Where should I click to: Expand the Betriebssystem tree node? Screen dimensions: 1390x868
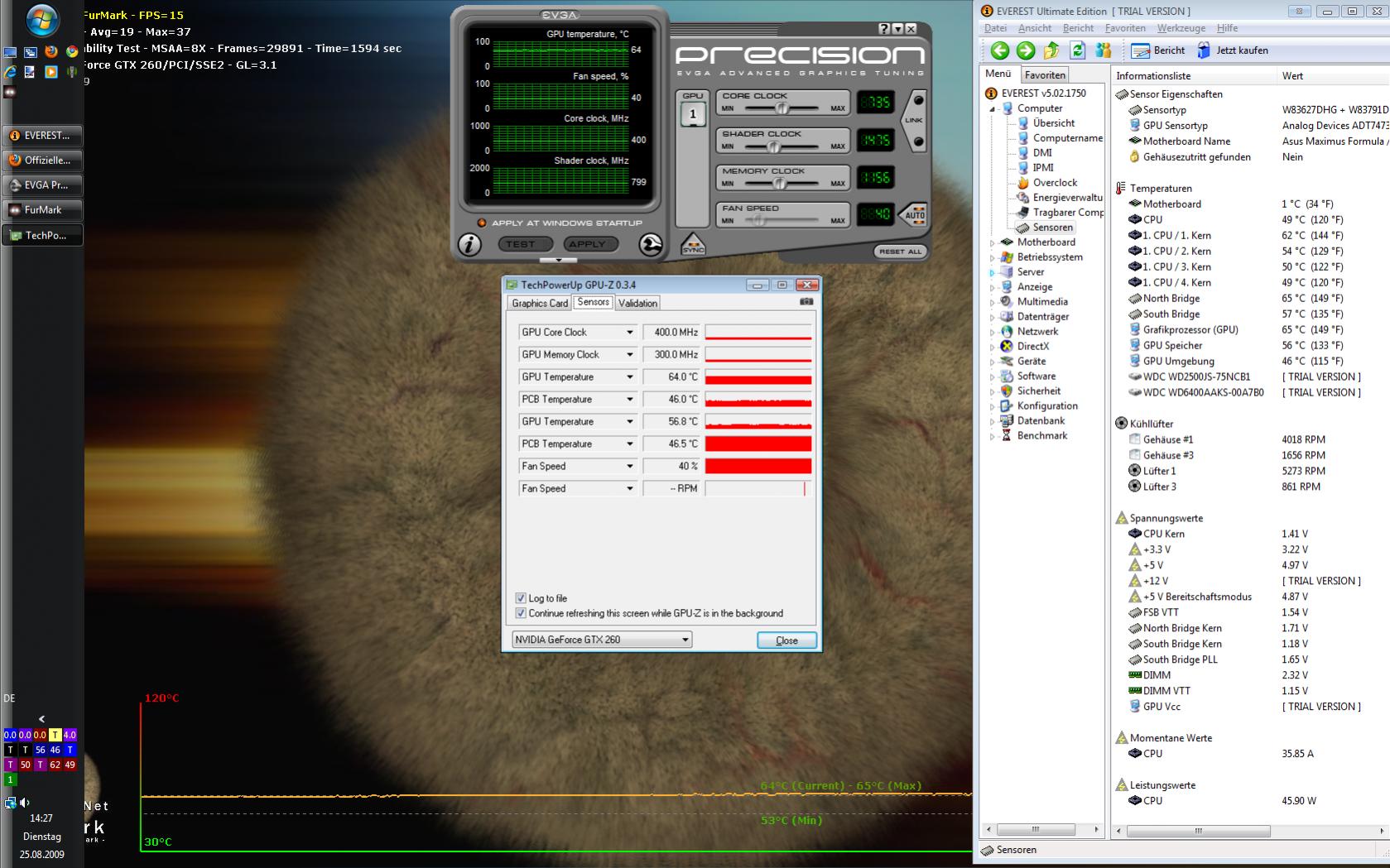pyautogui.click(x=993, y=257)
